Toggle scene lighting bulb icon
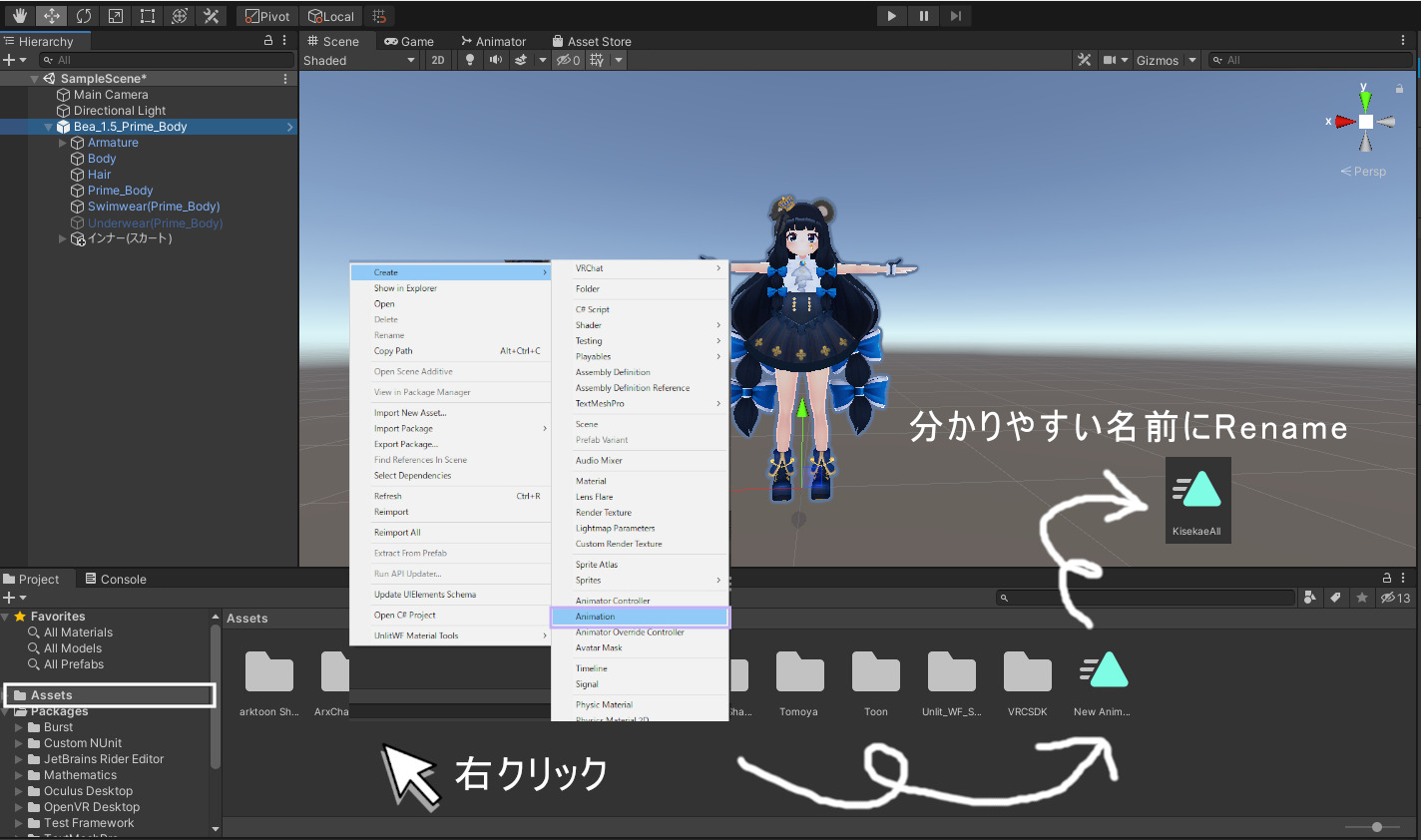This screenshot has height=840, width=1421. point(470,60)
